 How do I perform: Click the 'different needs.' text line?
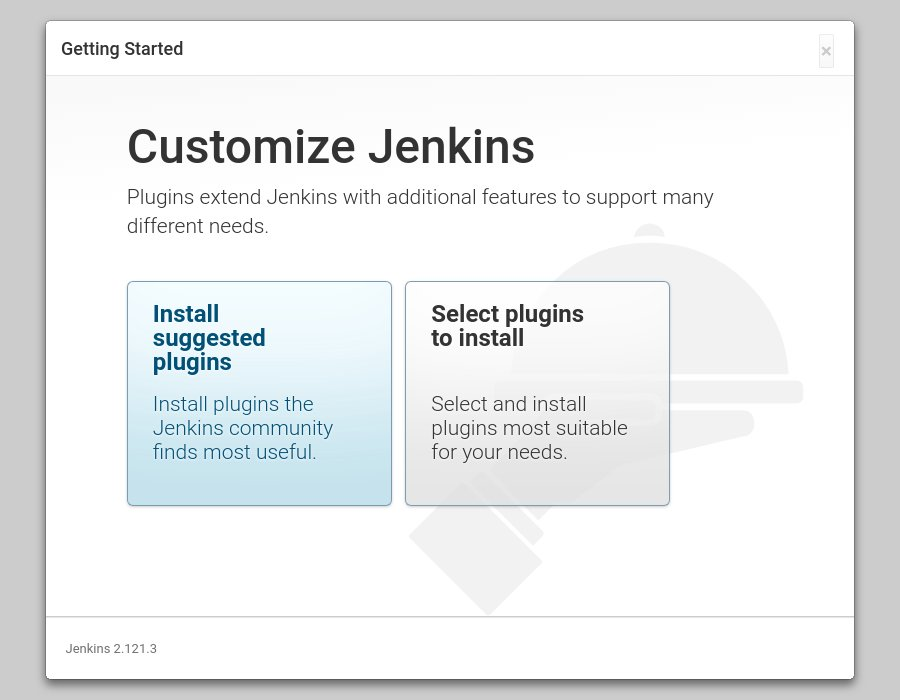click(x=197, y=225)
